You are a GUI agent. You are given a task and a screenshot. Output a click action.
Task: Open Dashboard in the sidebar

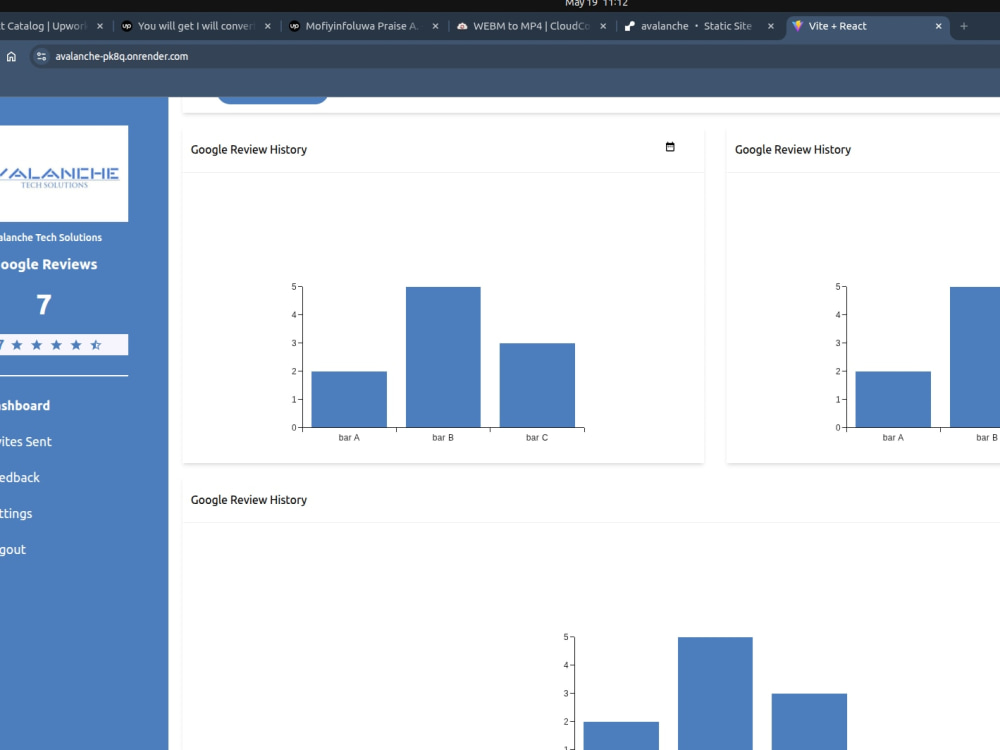click(25, 406)
